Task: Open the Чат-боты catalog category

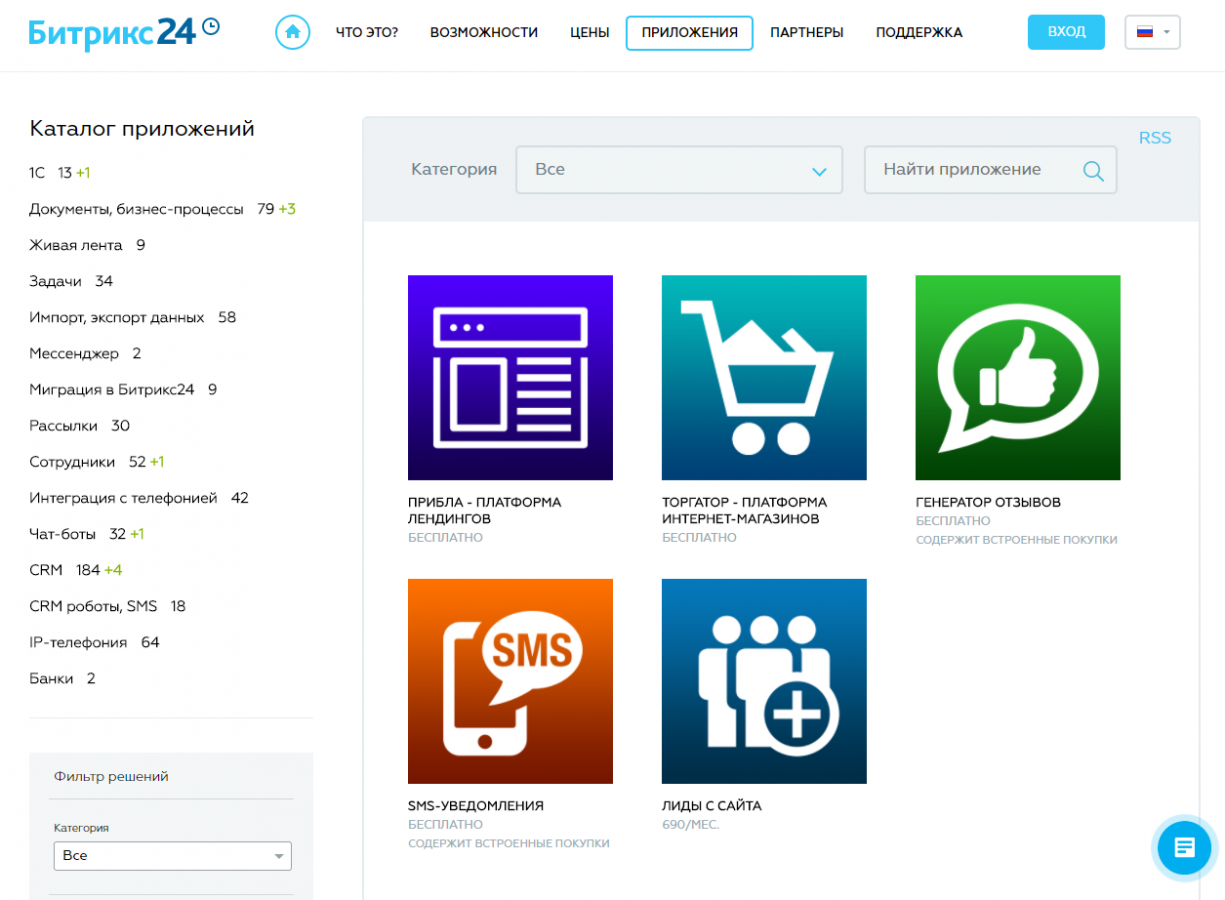Action: tap(61, 534)
